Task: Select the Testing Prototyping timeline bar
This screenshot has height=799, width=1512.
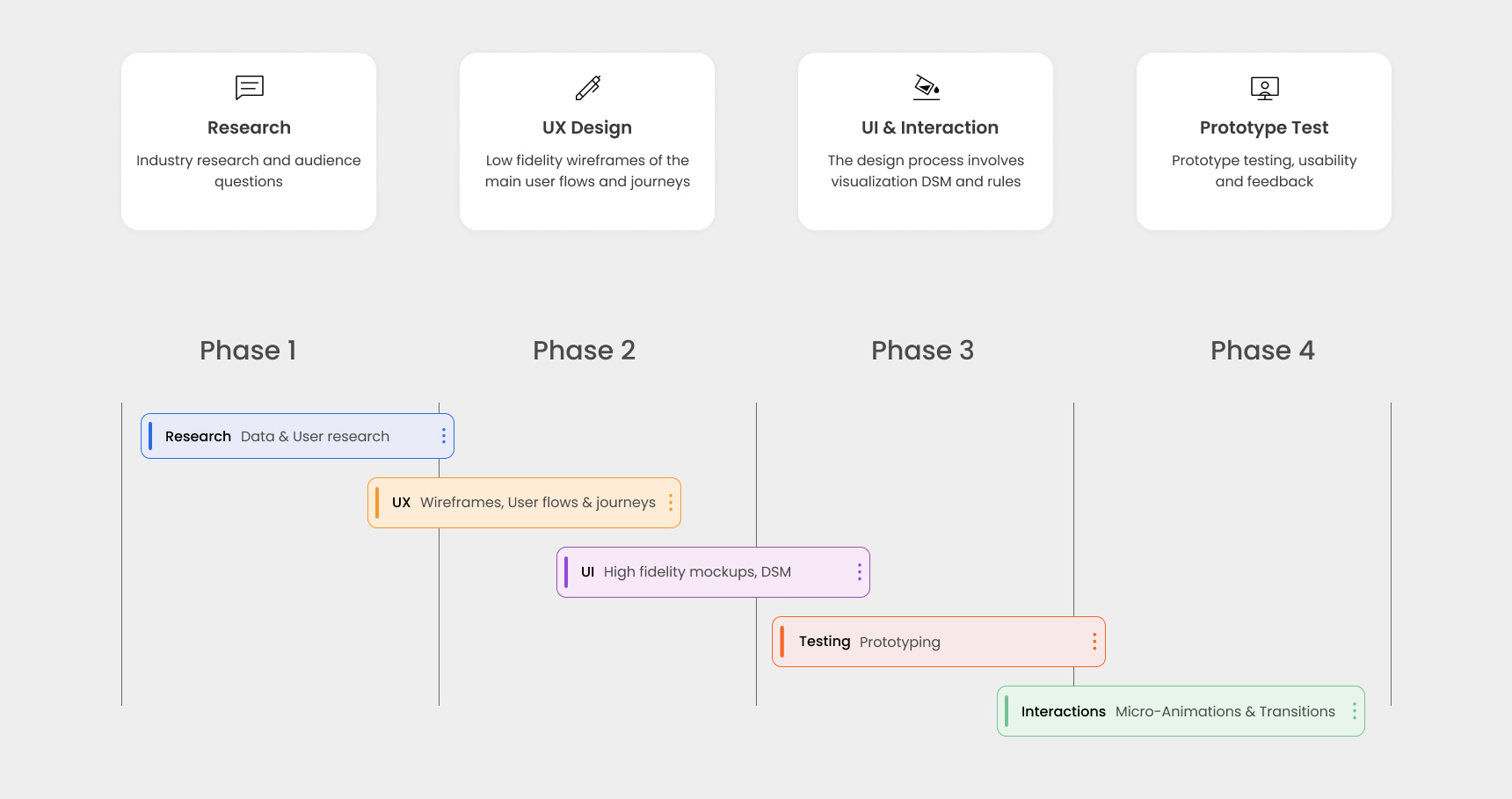Action: click(939, 642)
